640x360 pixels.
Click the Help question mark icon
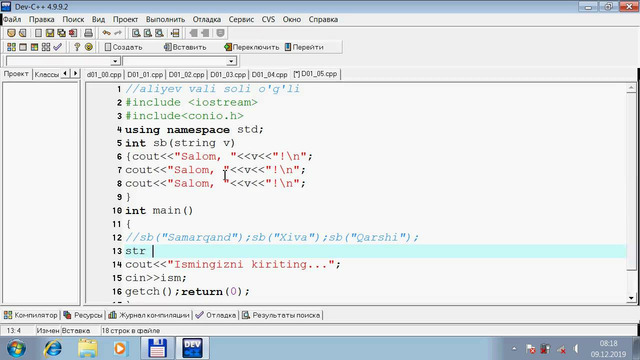[x=77, y=47]
